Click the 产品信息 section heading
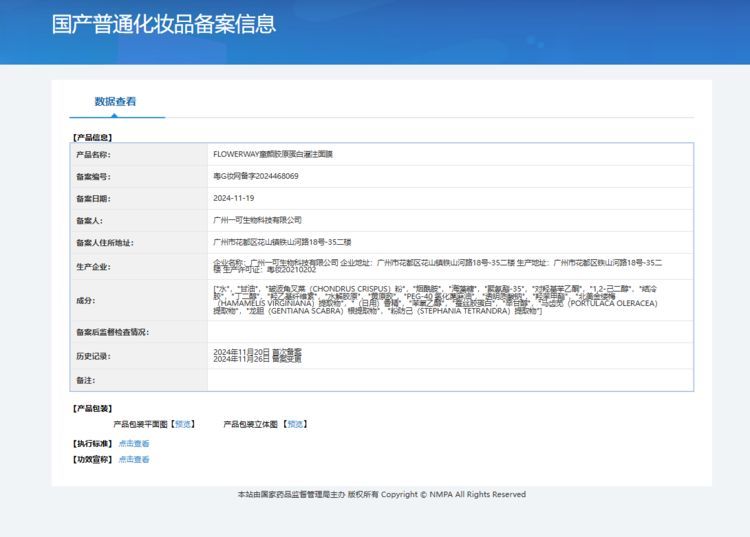 coord(92,137)
